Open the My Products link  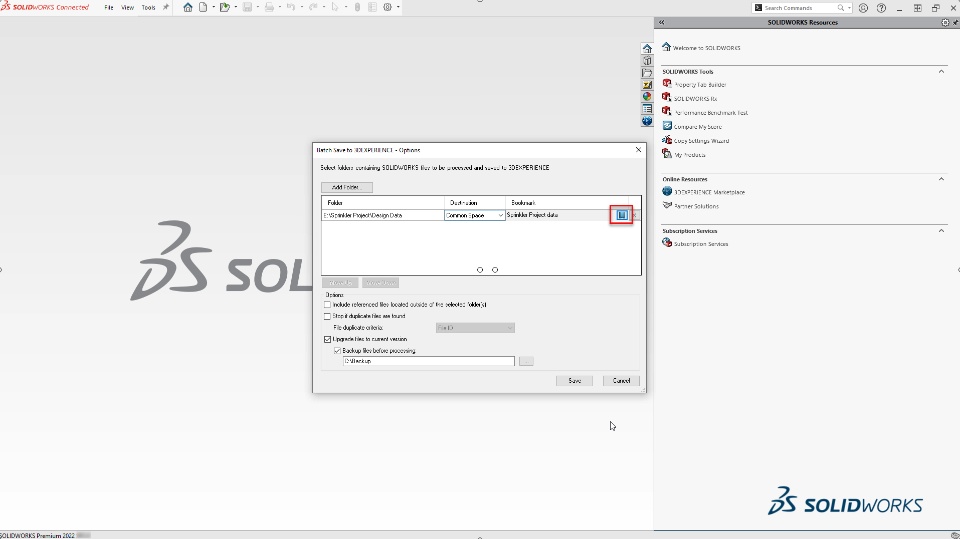(x=689, y=155)
